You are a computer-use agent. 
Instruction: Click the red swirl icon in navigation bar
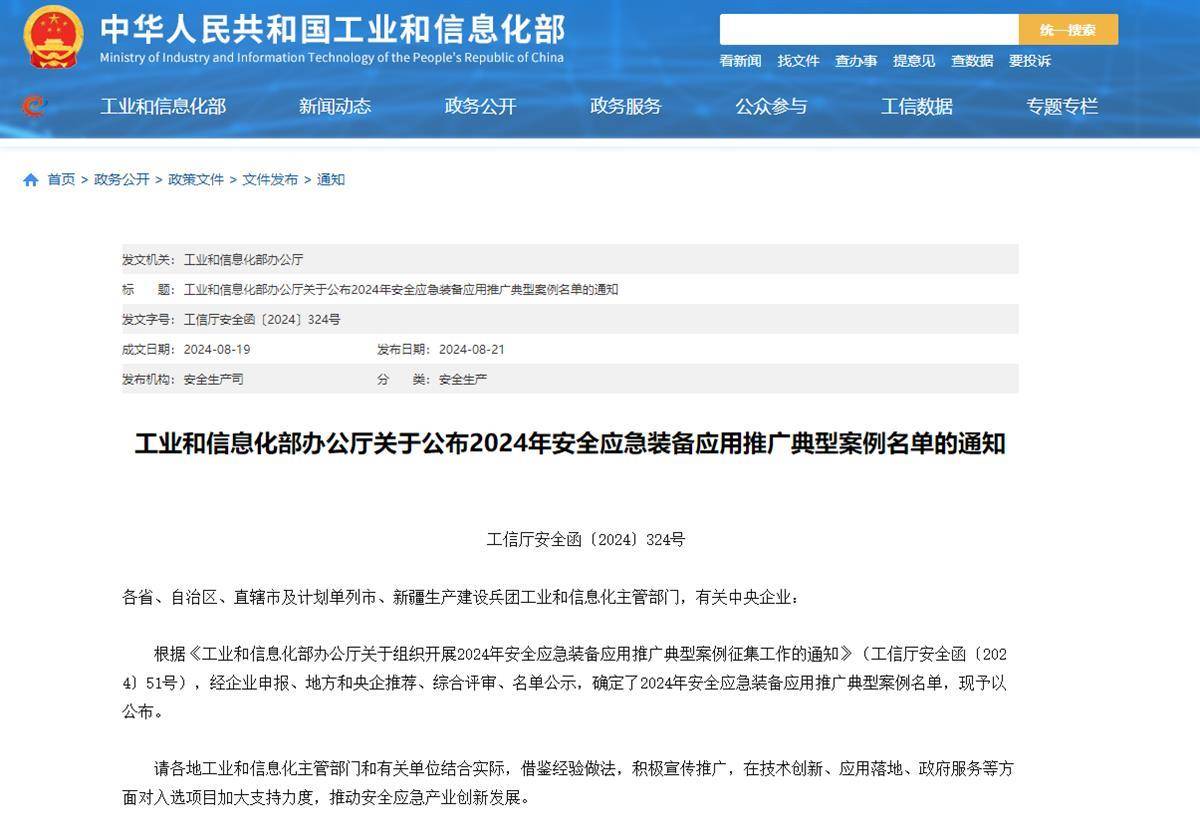click(x=34, y=106)
